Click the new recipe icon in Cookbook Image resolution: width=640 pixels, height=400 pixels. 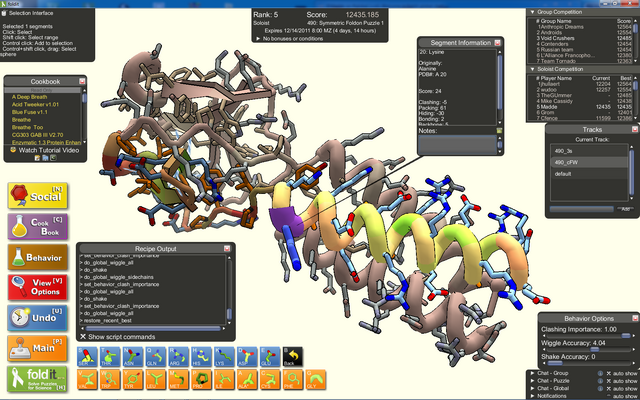tap(38, 158)
